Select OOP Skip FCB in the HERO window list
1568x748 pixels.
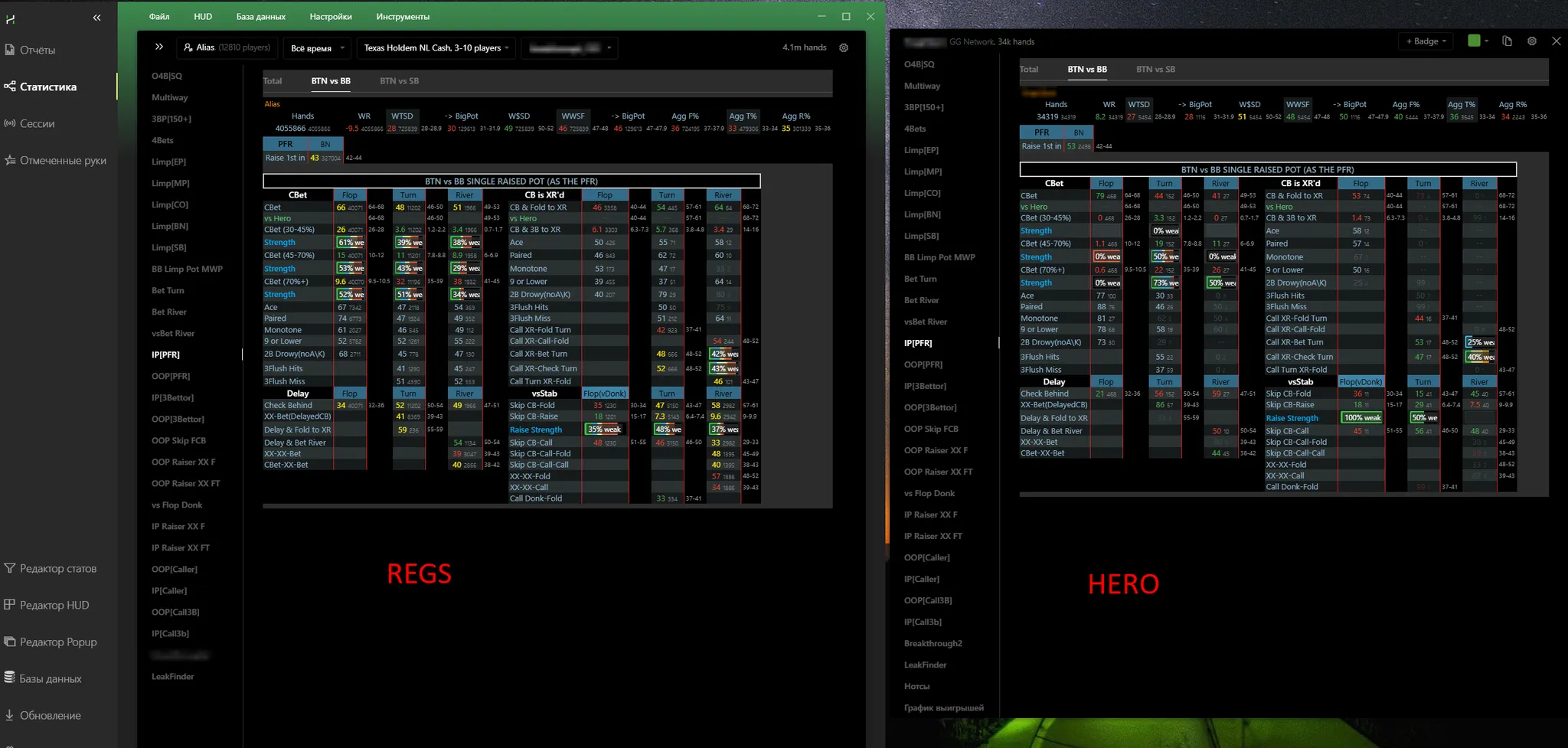click(931, 429)
